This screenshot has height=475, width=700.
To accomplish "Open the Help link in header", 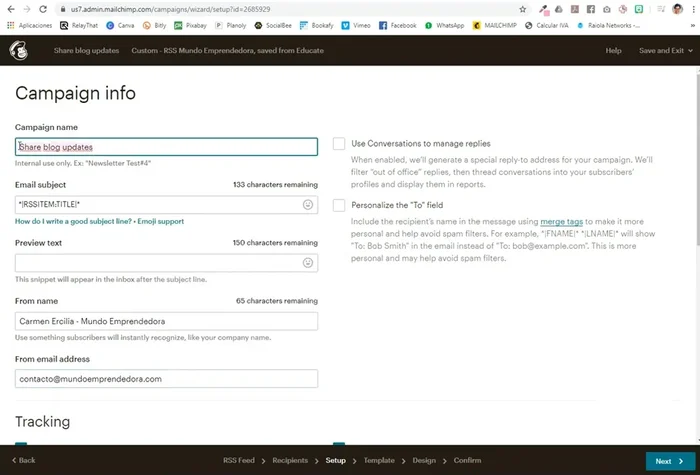I will coord(613,50).
